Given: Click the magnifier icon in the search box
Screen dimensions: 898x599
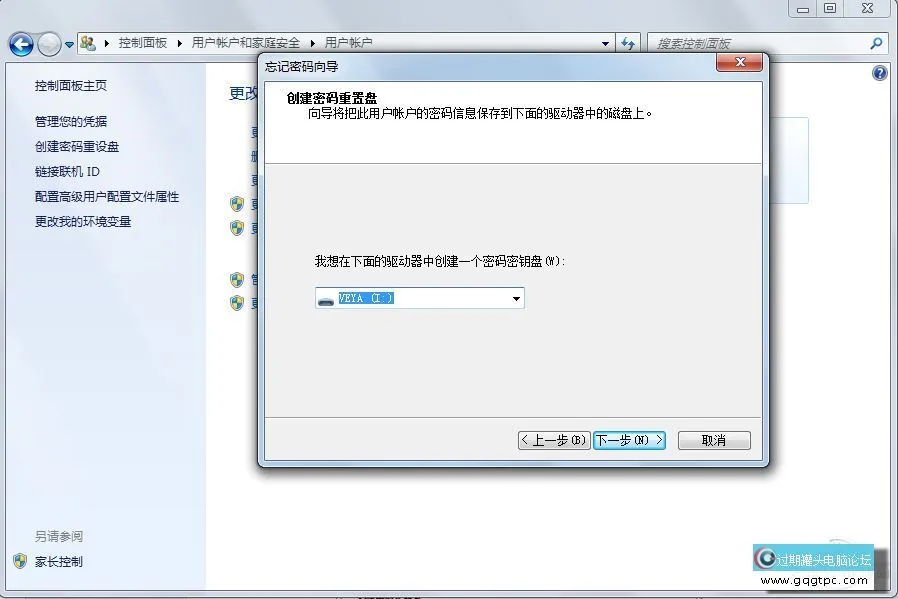Looking at the screenshot, I should click(876, 43).
